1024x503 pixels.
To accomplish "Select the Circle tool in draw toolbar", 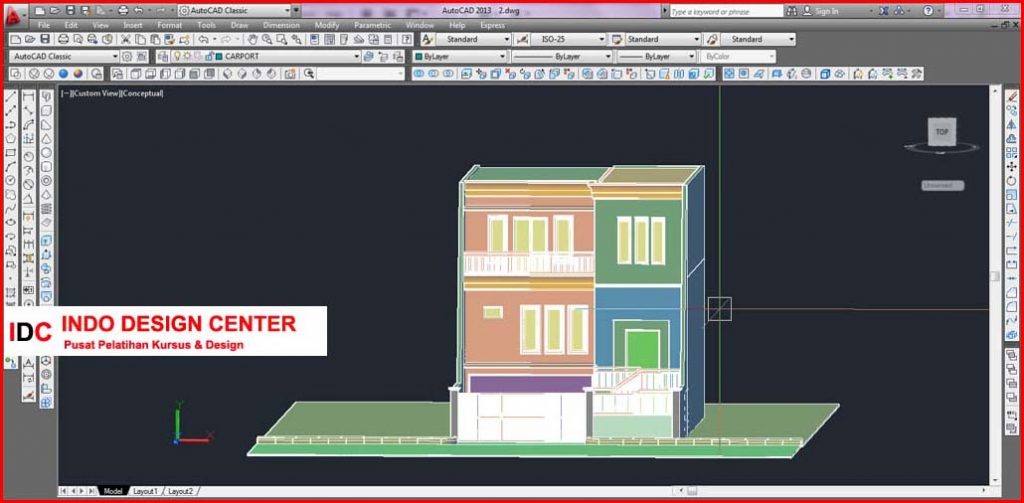I will (x=10, y=180).
